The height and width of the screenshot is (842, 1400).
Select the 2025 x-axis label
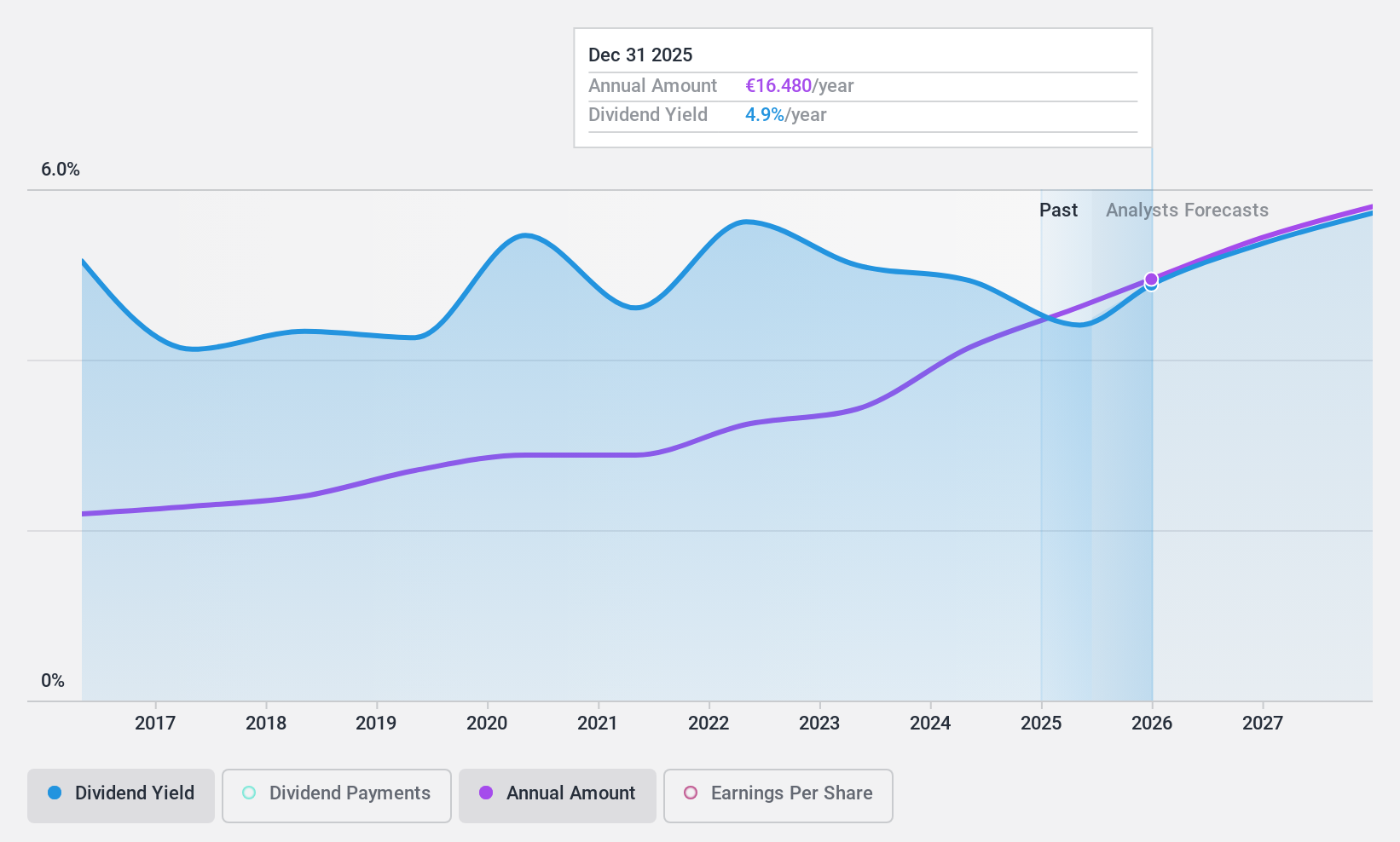1041,724
